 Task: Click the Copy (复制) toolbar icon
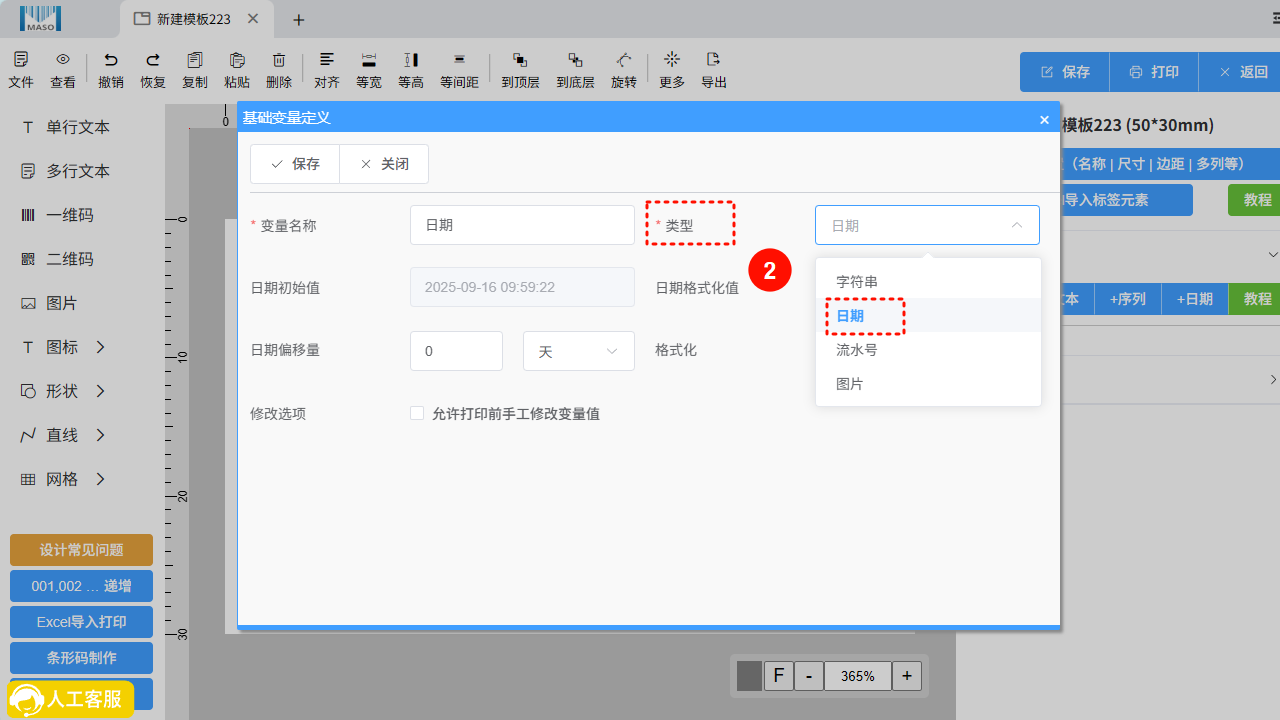195,61
